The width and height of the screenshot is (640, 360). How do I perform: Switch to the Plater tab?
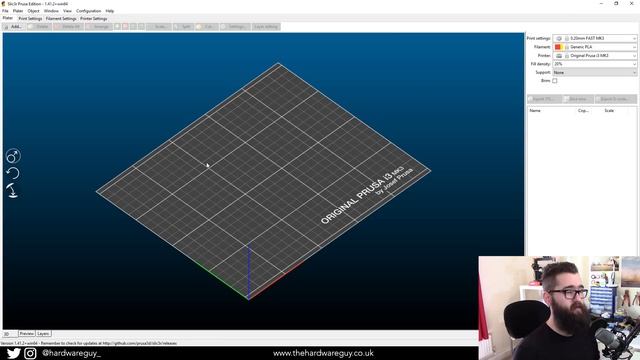pos(8,18)
